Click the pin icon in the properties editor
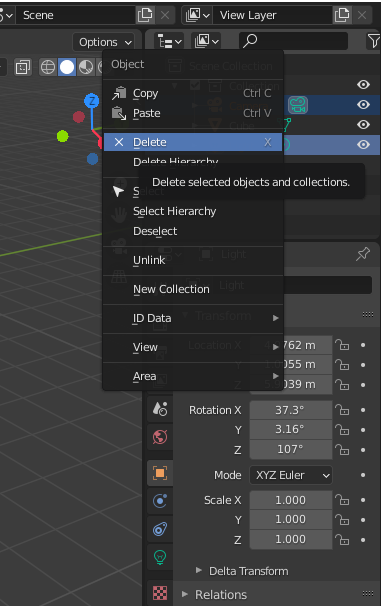 coord(363,254)
